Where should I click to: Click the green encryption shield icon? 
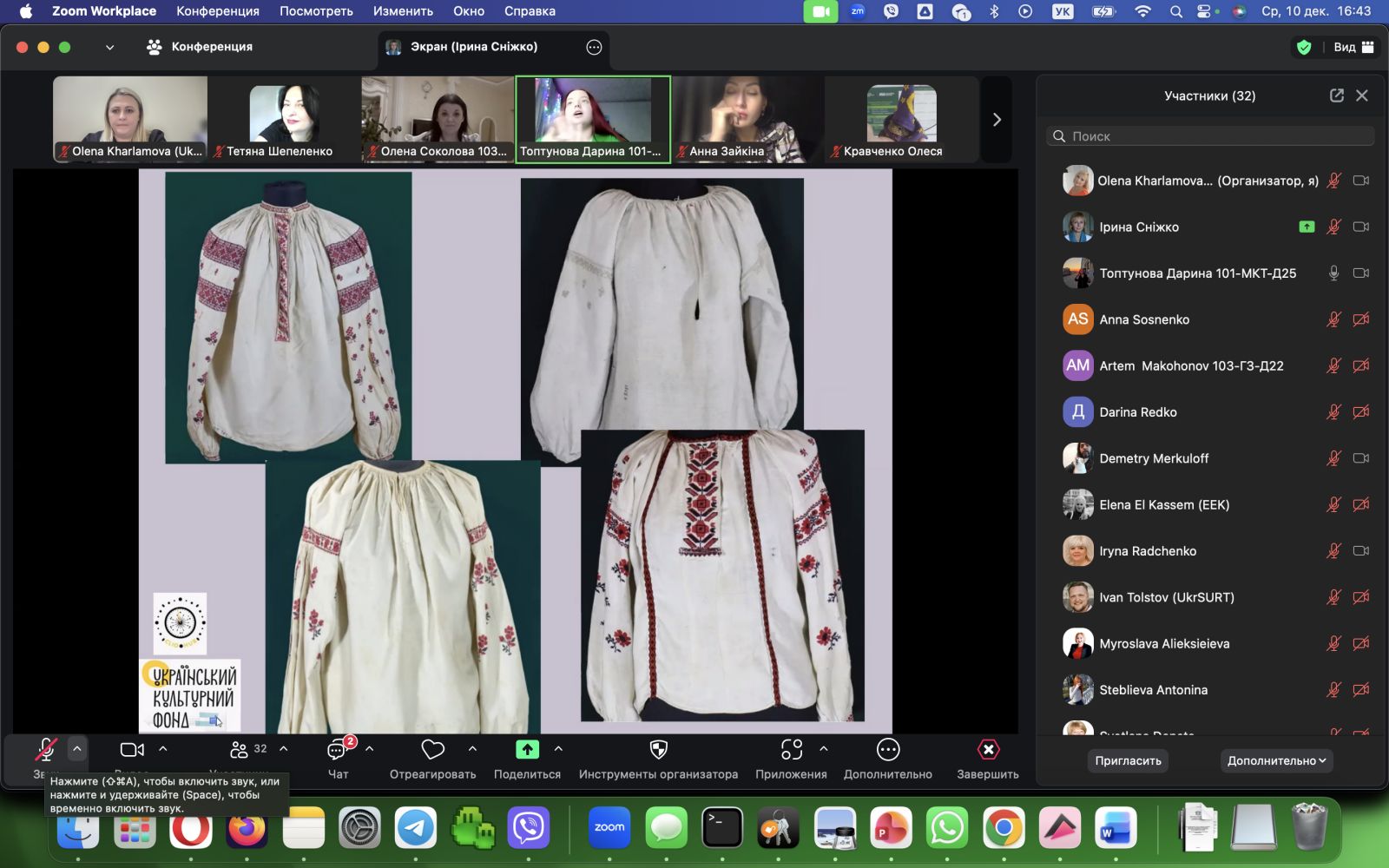tap(1303, 47)
